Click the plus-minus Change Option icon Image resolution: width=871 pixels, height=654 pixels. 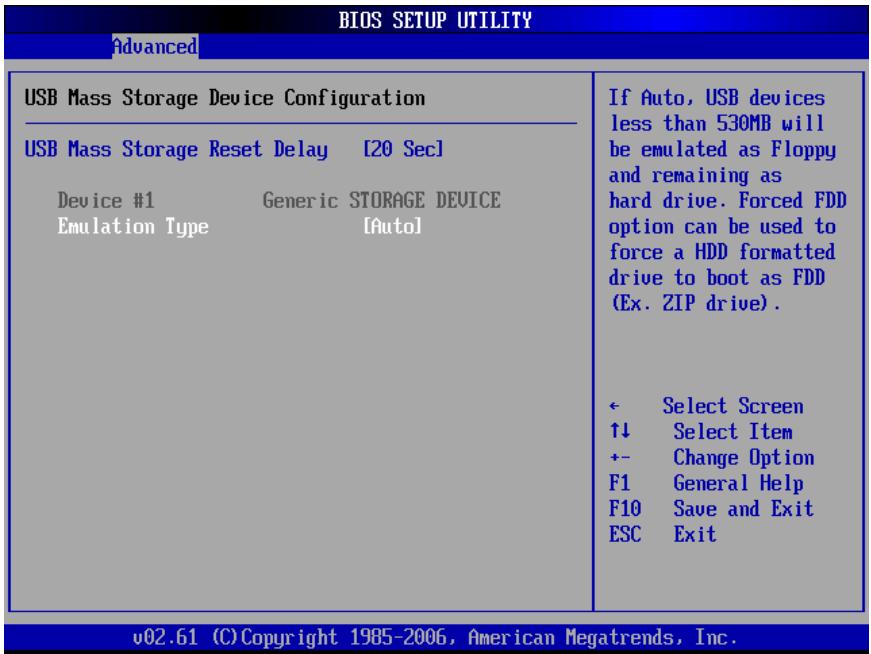[619, 458]
